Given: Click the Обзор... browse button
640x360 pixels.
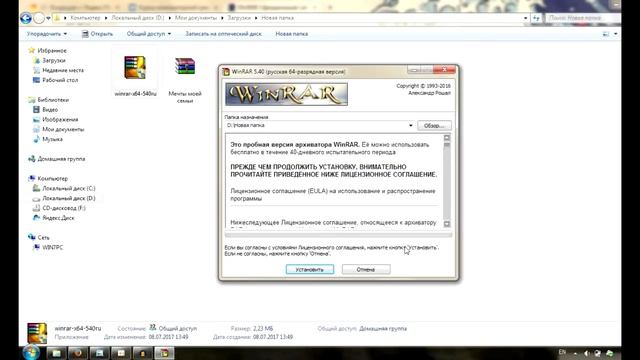Looking at the screenshot, I should coord(434,126).
